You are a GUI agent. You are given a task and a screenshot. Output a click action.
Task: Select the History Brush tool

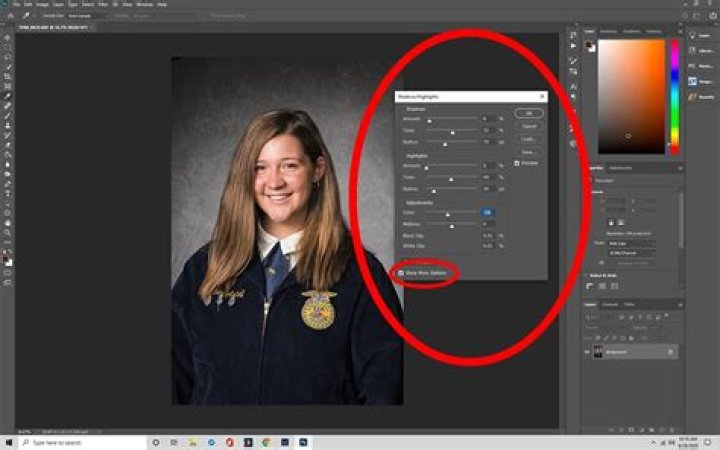tap(8, 135)
